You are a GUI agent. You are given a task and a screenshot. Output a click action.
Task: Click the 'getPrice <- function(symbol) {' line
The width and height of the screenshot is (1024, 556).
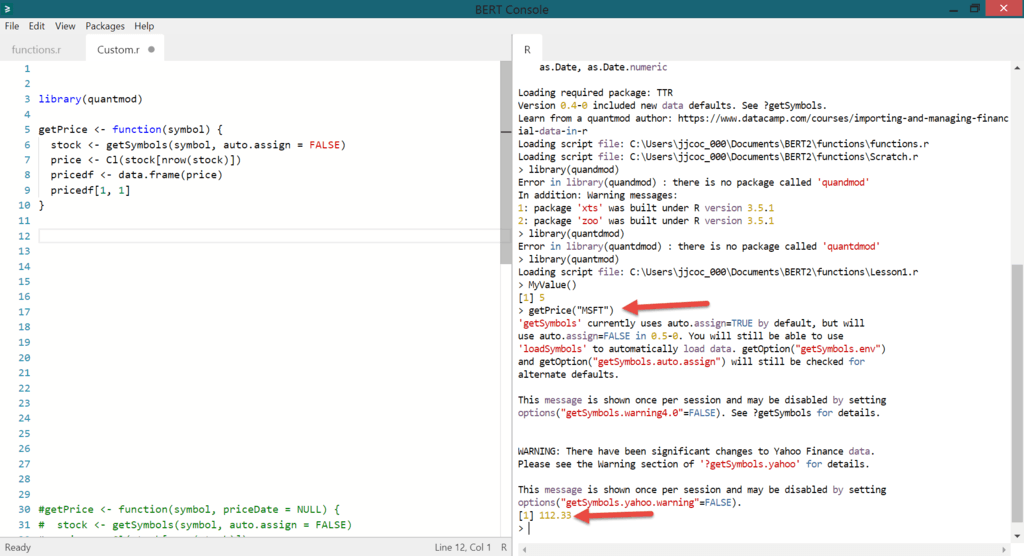click(130, 129)
